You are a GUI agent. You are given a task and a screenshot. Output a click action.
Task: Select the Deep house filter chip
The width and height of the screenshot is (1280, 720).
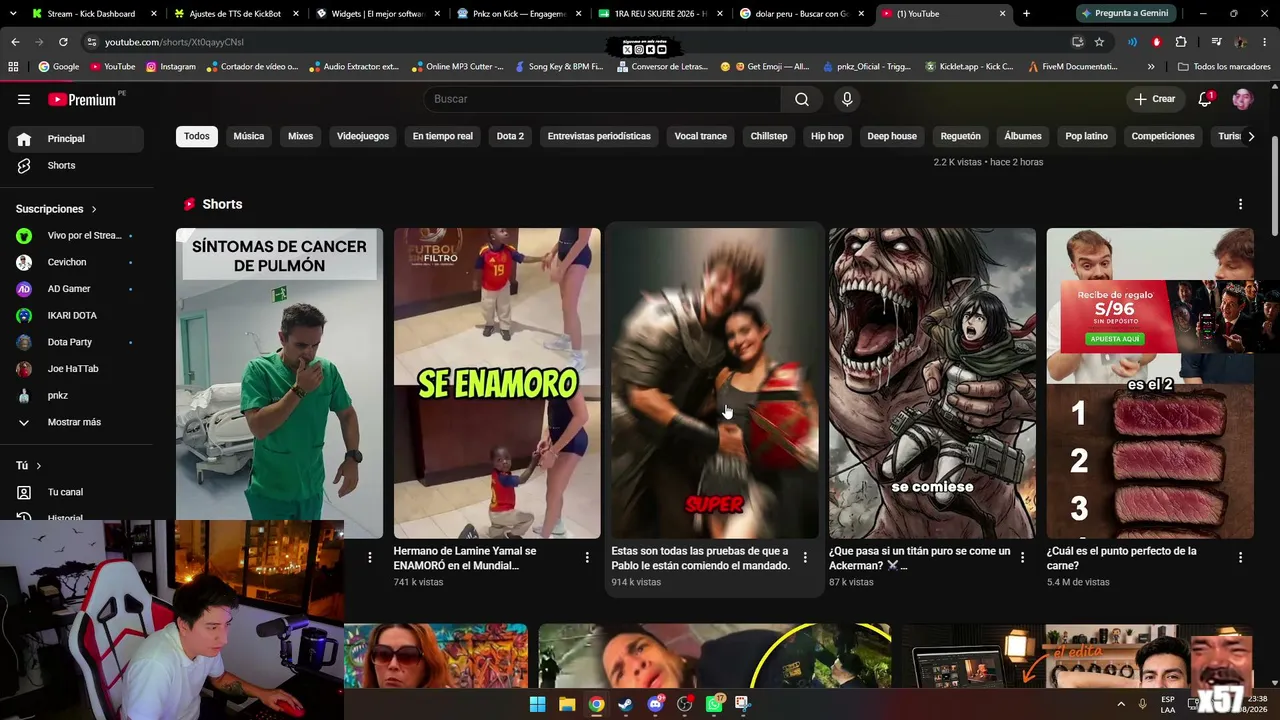click(x=892, y=136)
